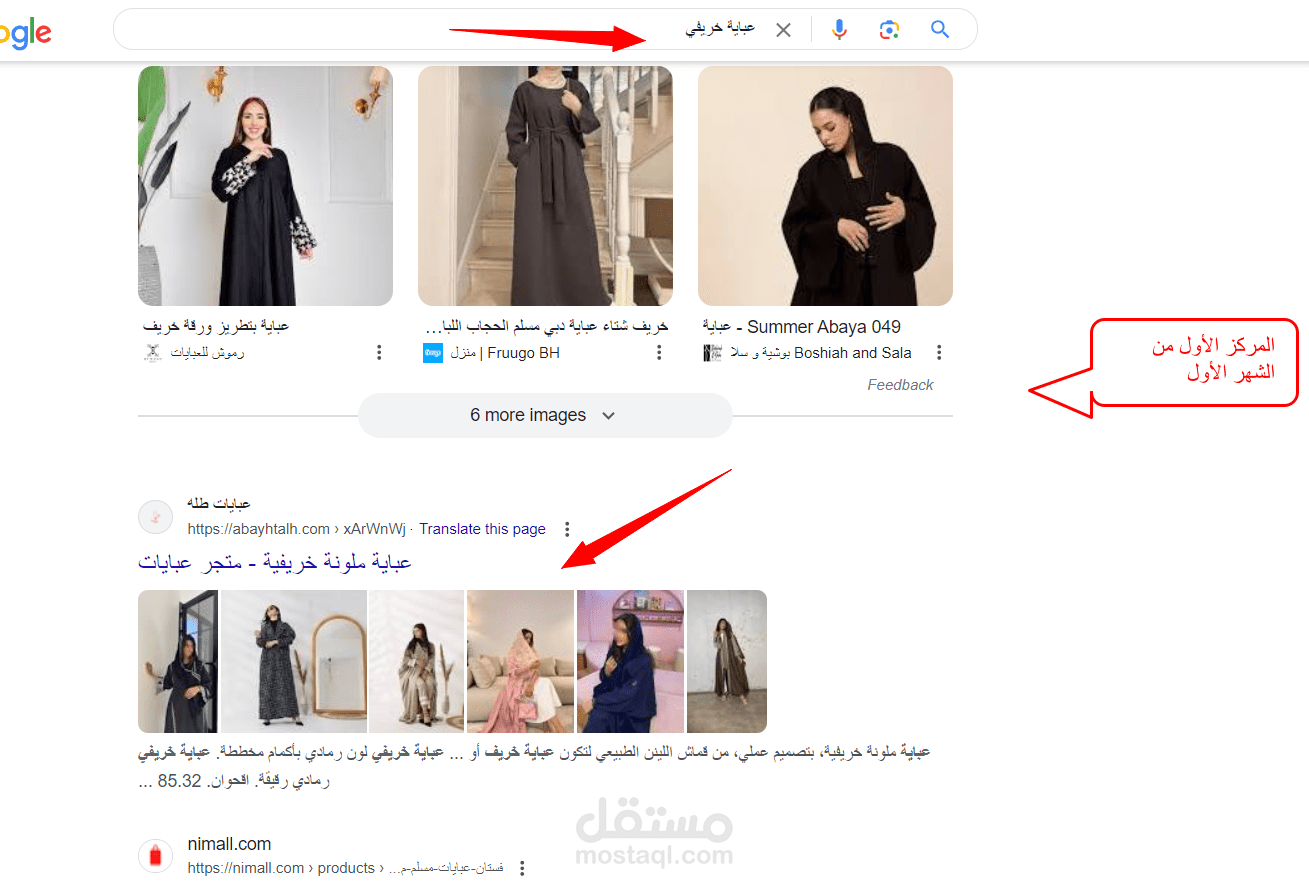Click the Fruugo BH site favicon
Screen dimensions: 1309x887
(432, 352)
